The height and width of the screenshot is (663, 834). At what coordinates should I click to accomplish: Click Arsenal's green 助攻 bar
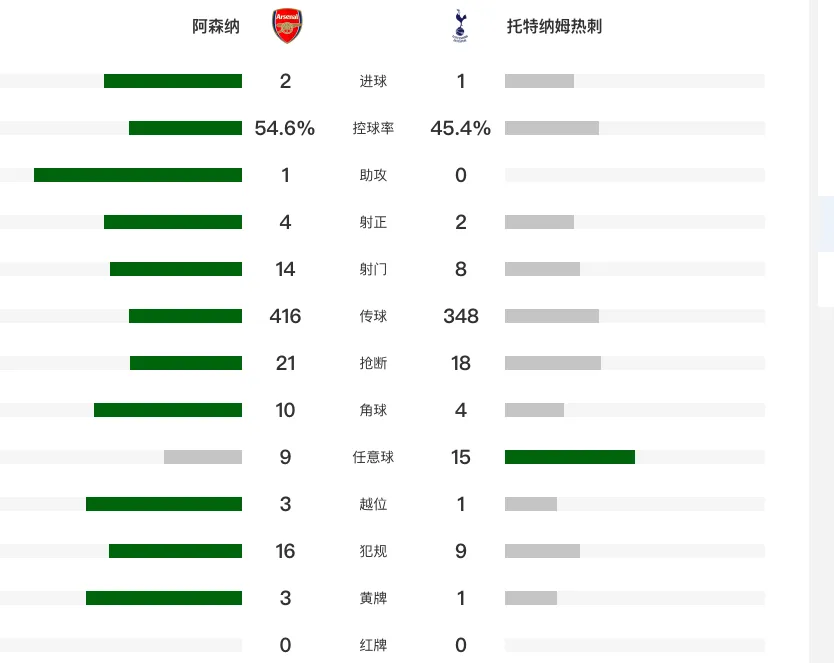138,175
